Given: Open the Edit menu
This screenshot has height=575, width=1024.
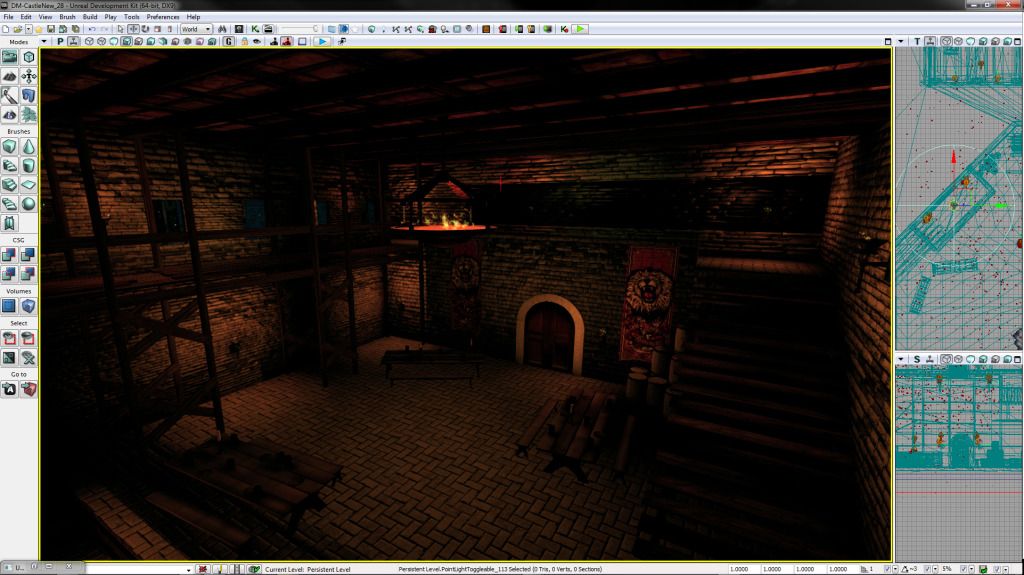Looking at the screenshot, I should 25,17.
